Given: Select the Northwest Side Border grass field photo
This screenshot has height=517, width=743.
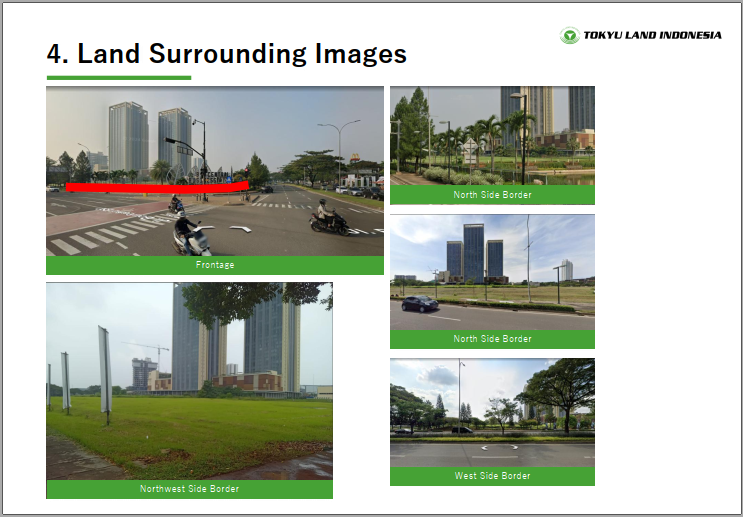Looking at the screenshot, I should coord(189,380).
